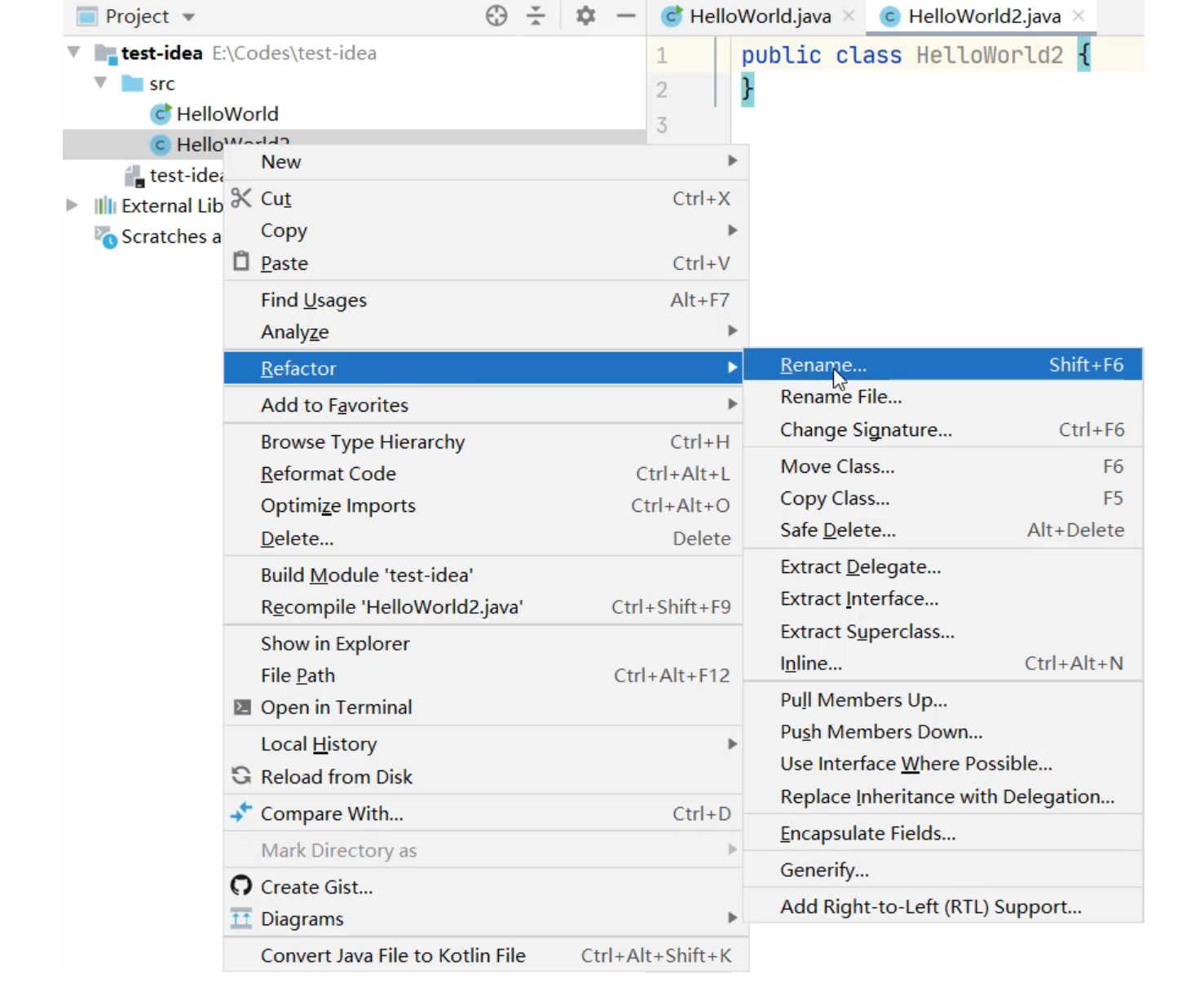Click the External Libraries icon
1204x983 pixels.
(105, 205)
